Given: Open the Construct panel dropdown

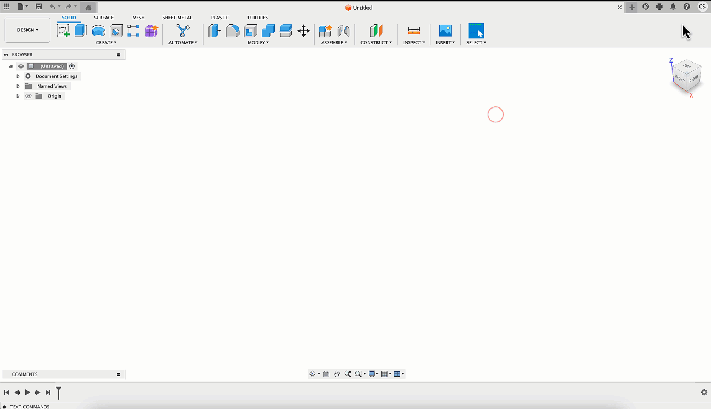Looking at the screenshot, I should tap(376, 43).
